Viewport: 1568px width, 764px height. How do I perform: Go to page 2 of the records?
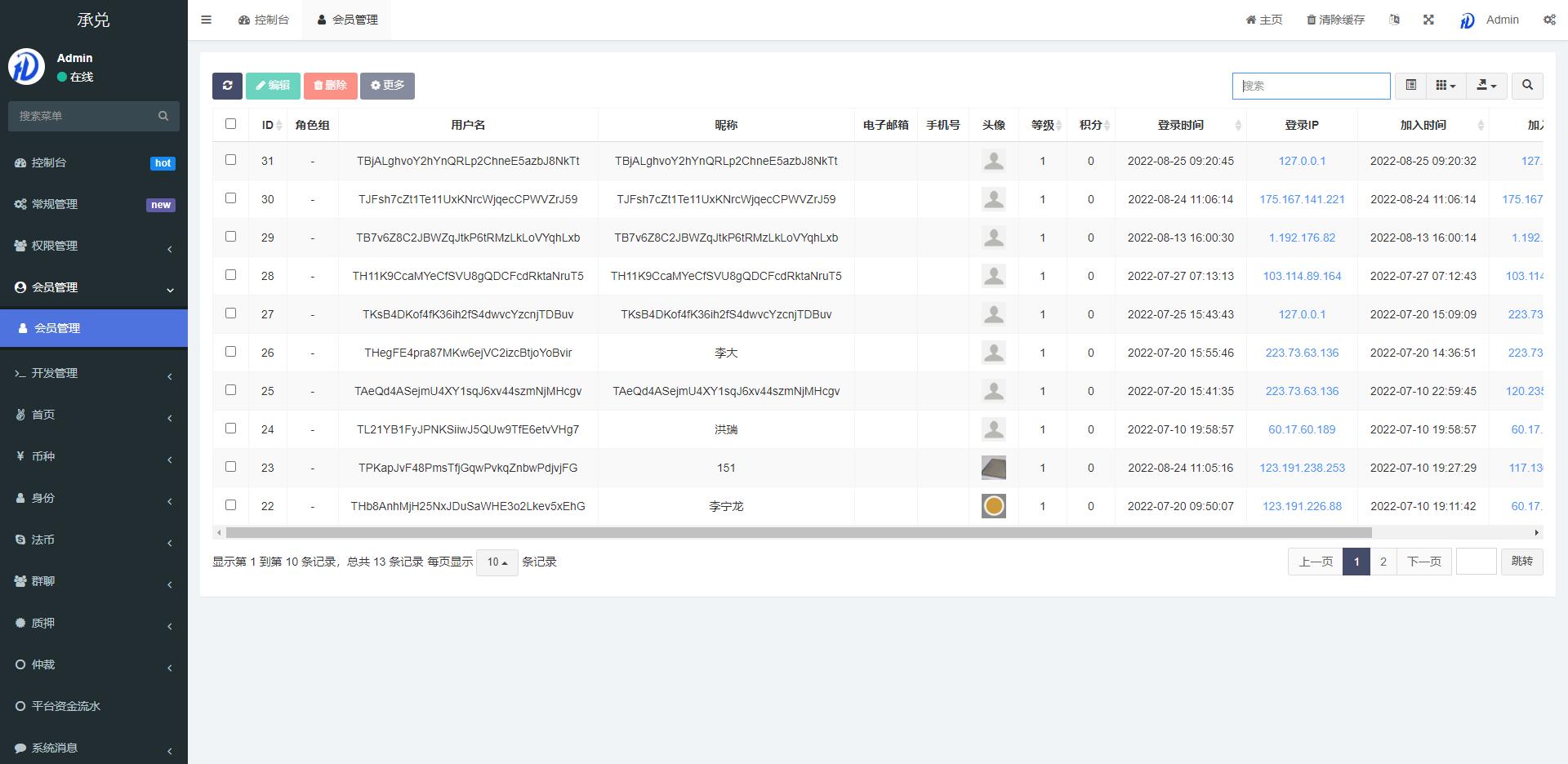[1383, 562]
